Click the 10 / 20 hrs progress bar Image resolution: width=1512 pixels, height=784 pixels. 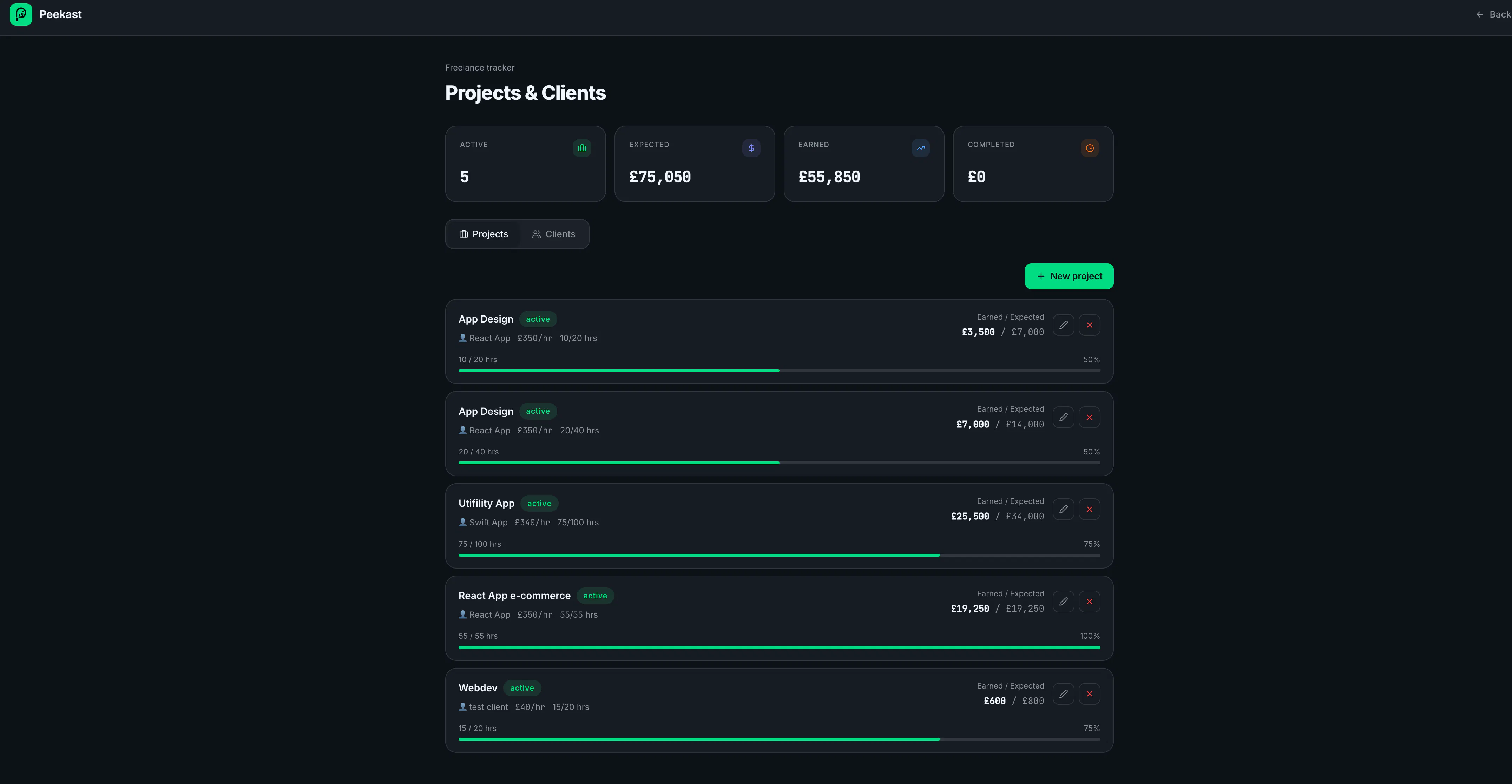[x=779, y=370]
